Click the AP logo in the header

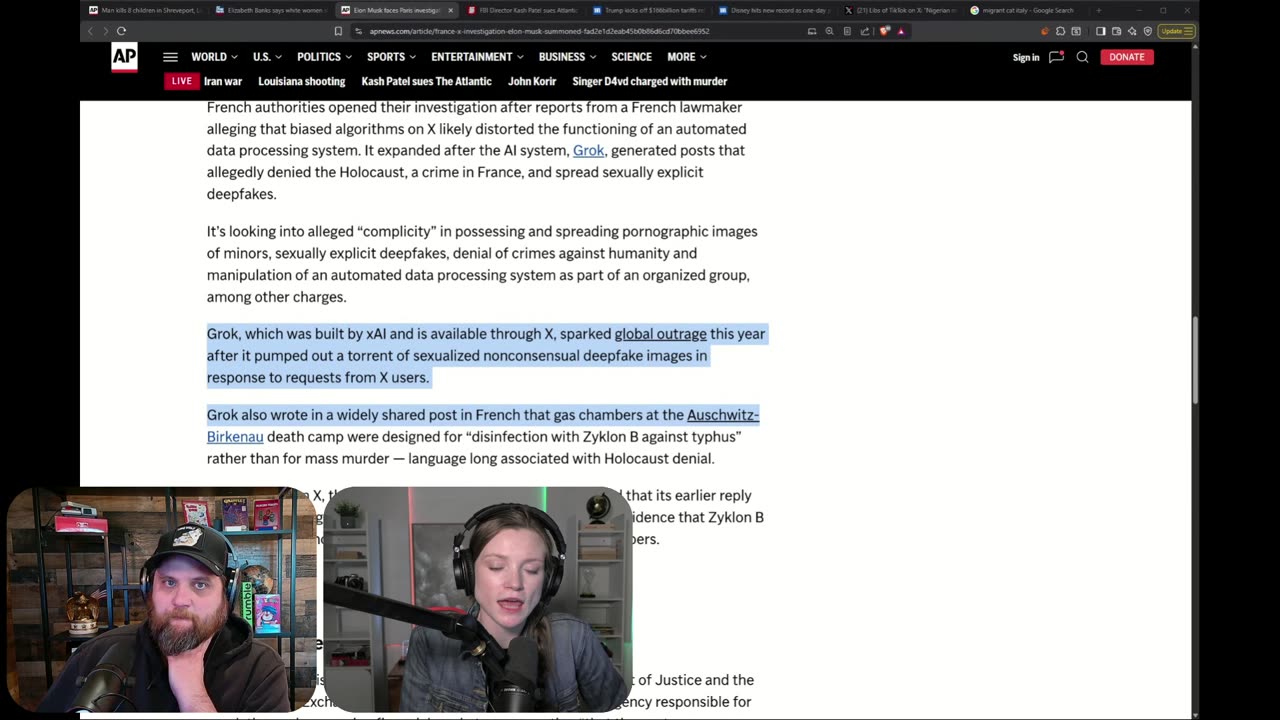[124, 58]
